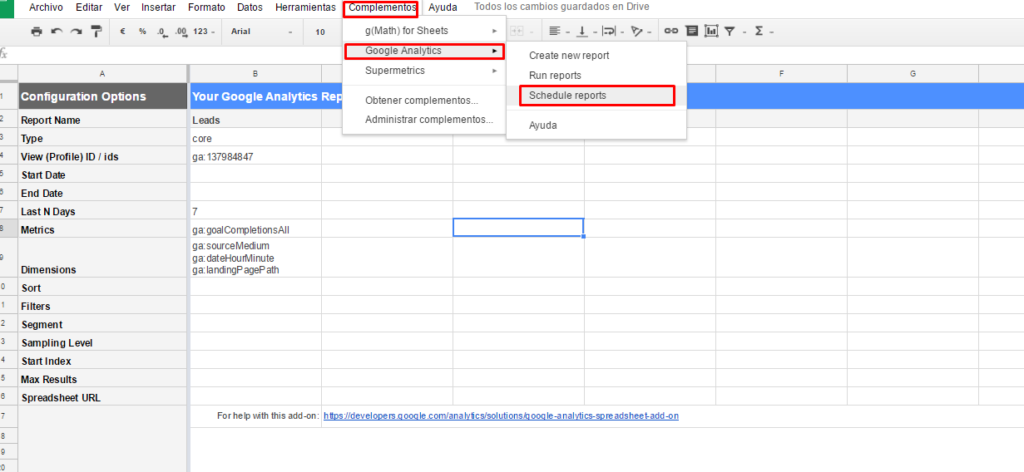1024x472 pixels.
Task: Redo the last action
Action: (76, 31)
